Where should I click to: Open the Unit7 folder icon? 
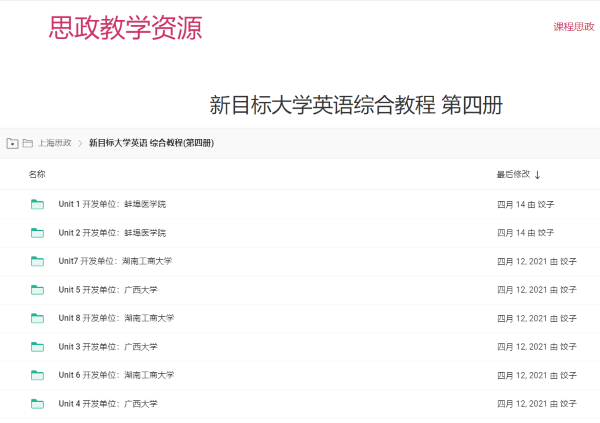(x=37, y=261)
